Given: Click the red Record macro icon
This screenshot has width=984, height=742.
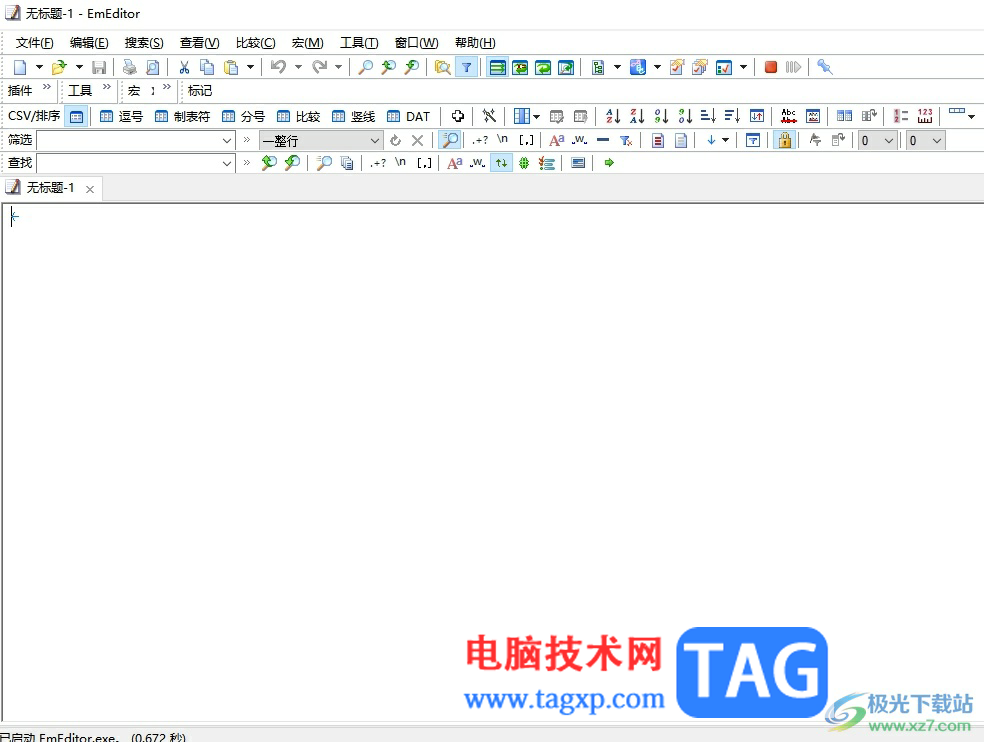Looking at the screenshot, I should (x=771, y=67).
